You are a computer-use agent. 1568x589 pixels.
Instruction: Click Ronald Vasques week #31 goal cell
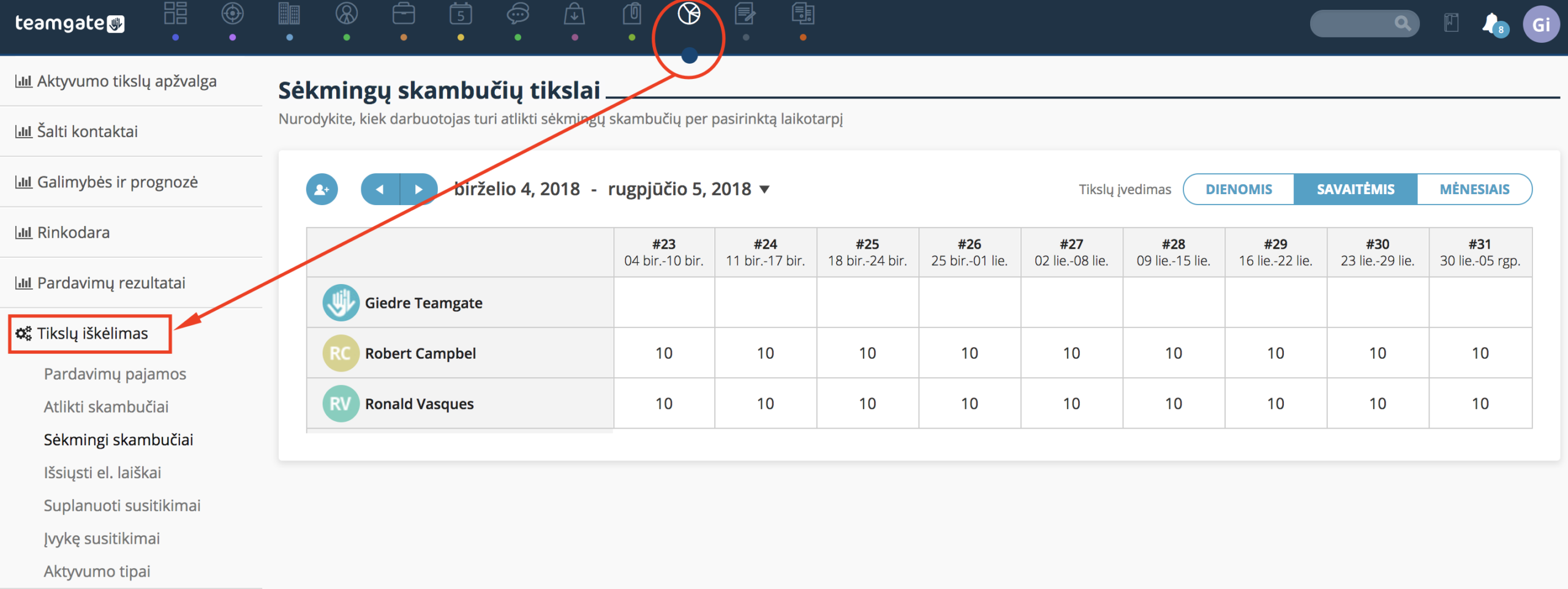[1480, 404]
